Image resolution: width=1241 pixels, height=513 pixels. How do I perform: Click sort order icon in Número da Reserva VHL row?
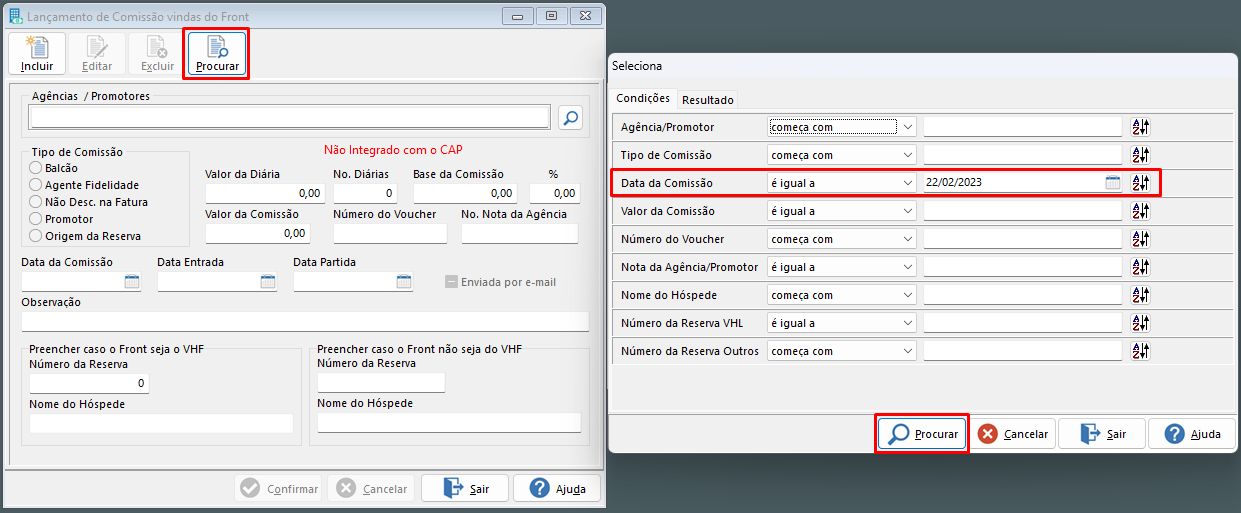pyautogui.click(x=1141, y=323)
